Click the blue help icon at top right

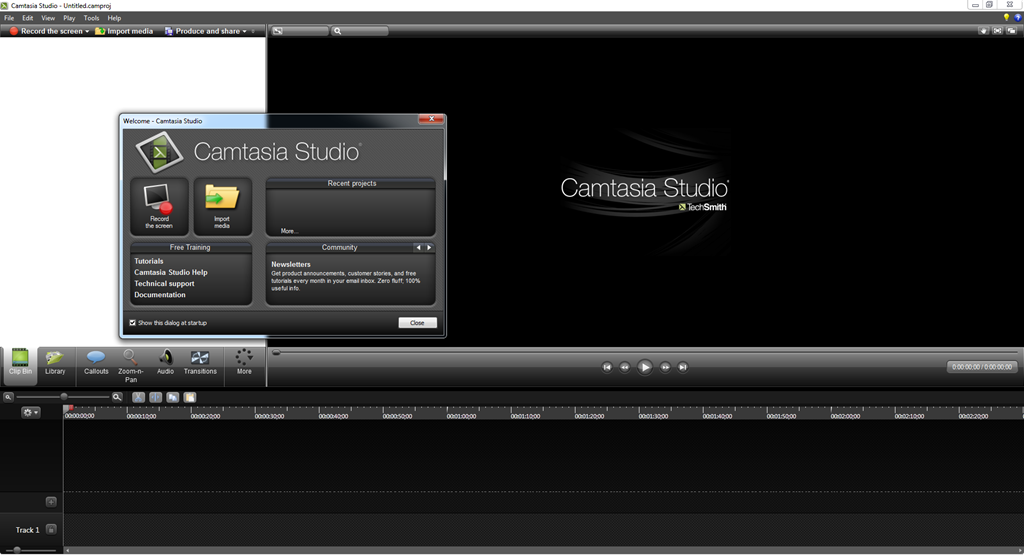click(1017, 18)
